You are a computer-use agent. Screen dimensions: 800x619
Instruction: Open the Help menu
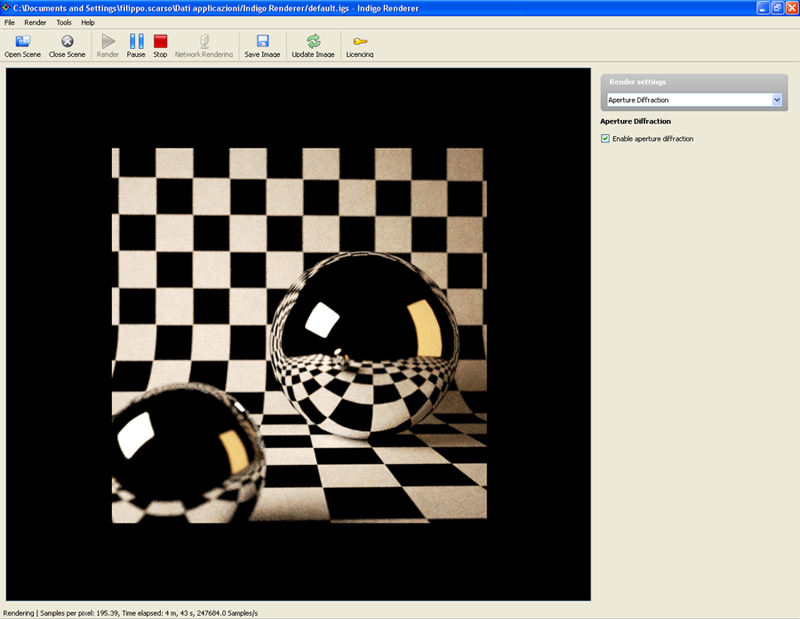pyautogui.click(x=88, y=22)
